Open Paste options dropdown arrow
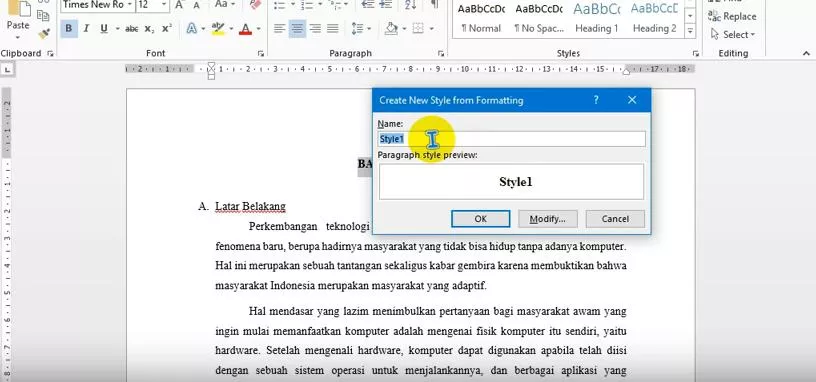 [18, 37]
